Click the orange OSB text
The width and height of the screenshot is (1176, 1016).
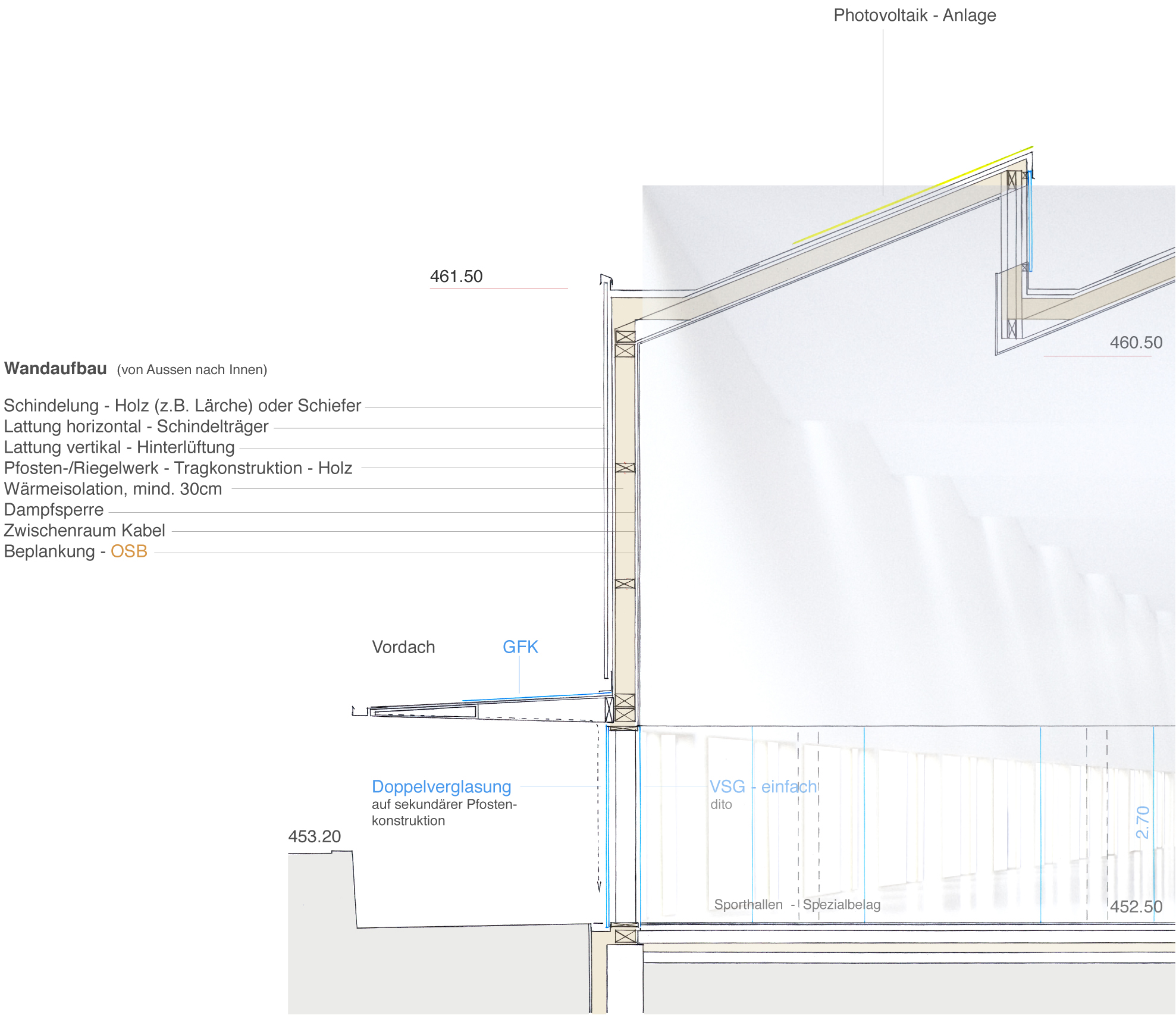point(128,551)
